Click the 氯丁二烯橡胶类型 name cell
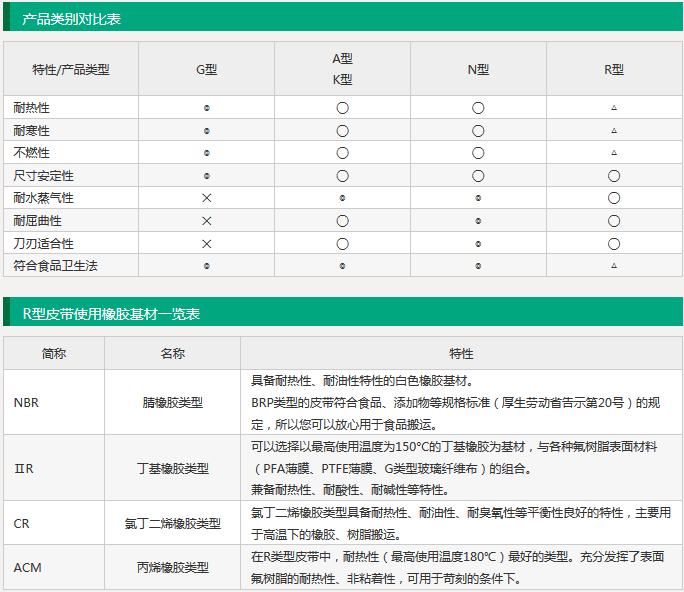The width and height of the screenshot is (684, 592). pos(172,523)
